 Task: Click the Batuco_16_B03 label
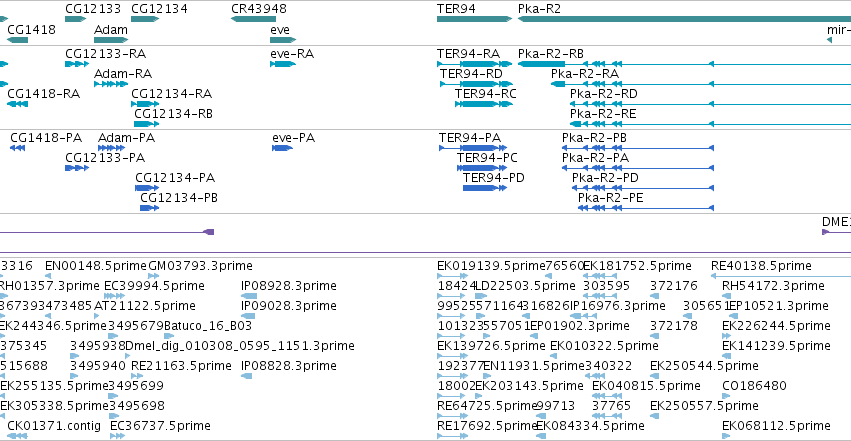[208, 326]
